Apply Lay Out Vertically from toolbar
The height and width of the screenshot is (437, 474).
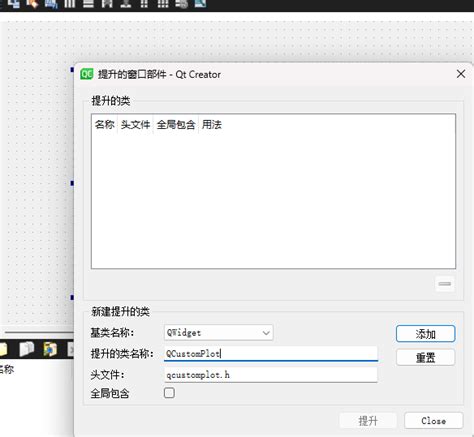click(x=88, y=4)
